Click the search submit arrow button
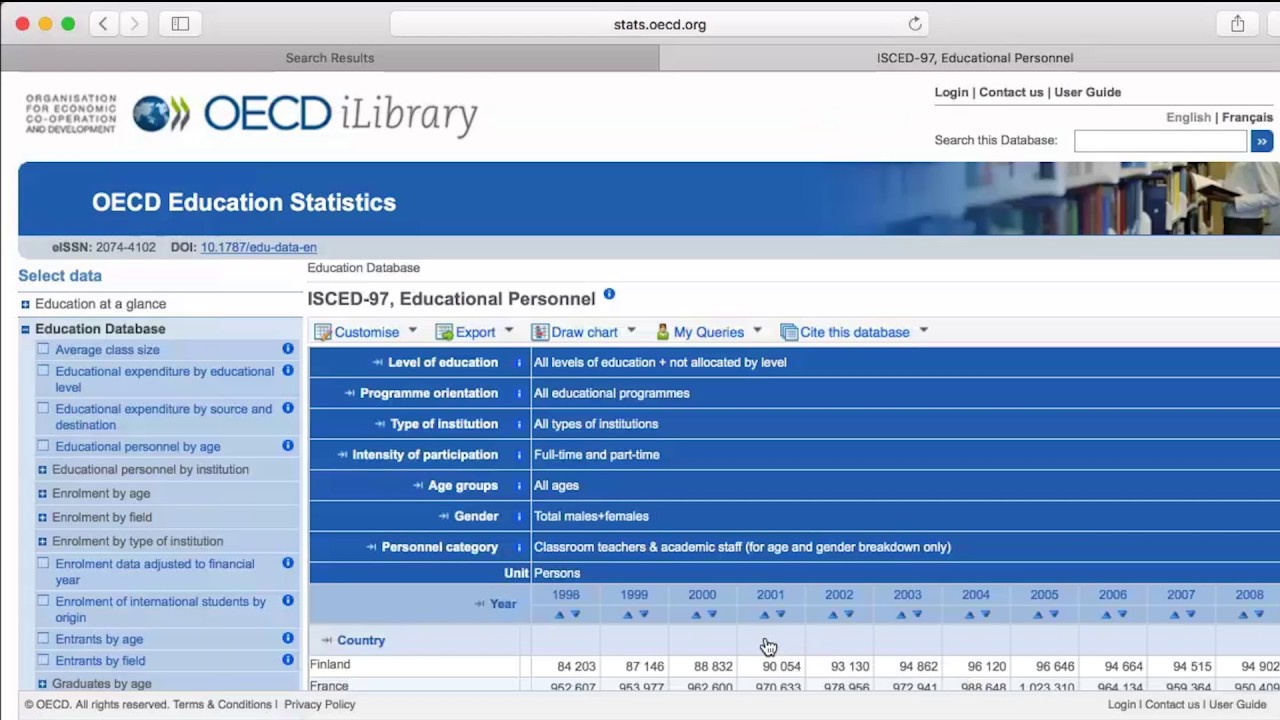 pos(1262,141)
